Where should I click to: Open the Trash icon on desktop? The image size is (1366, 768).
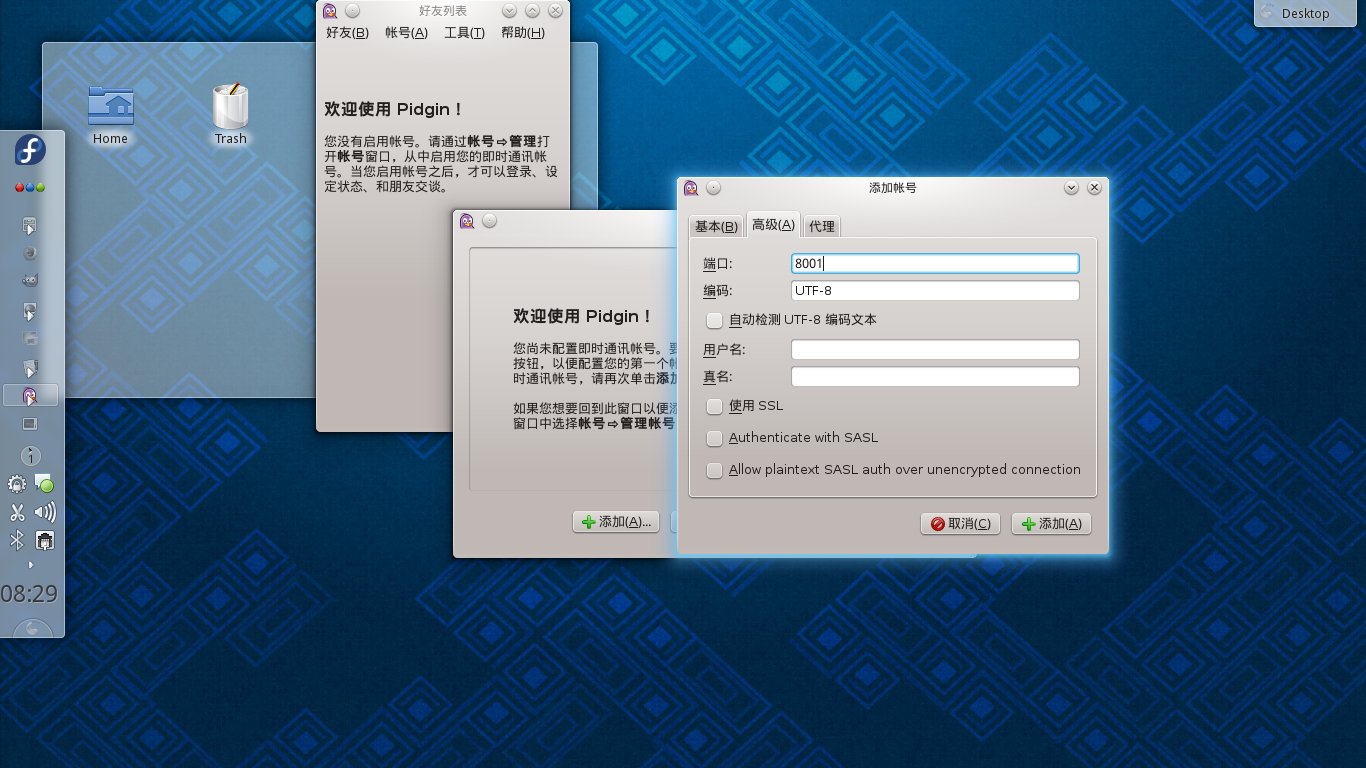click(230, 114)
